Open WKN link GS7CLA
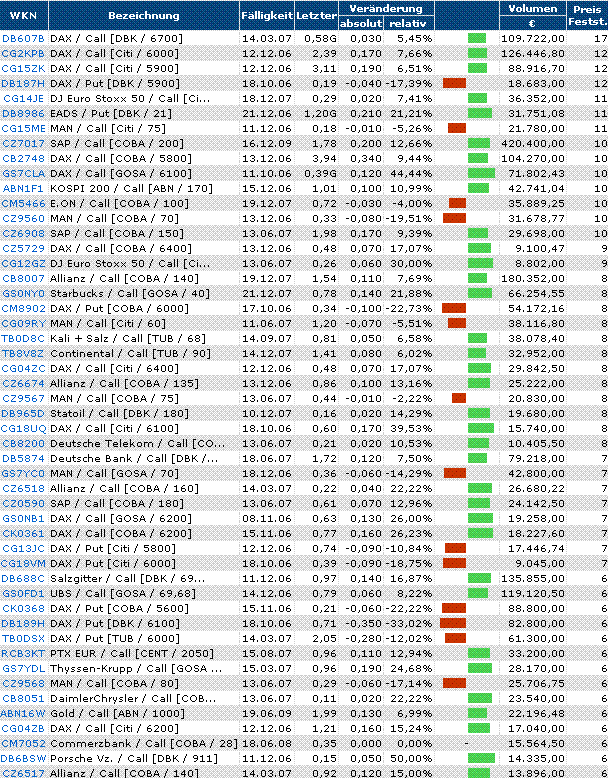The image size is (608, 778). pos(23,173)
